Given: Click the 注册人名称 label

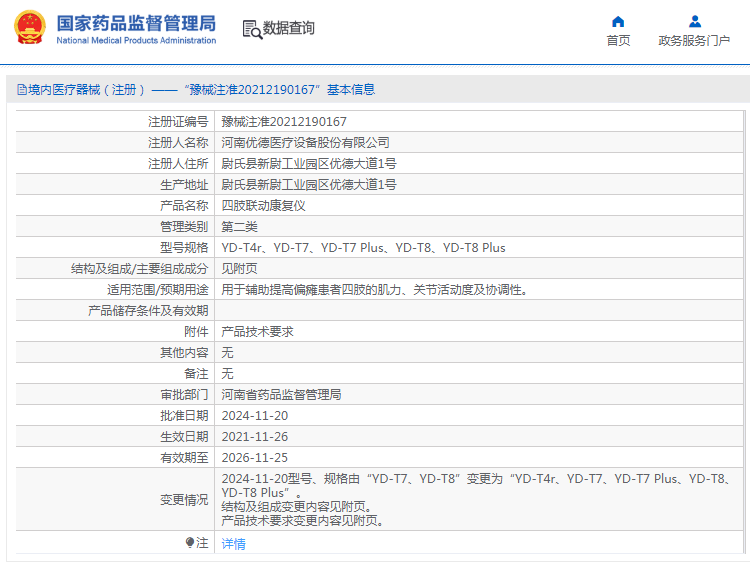Looking at the screenshot, I should point(178,143).
